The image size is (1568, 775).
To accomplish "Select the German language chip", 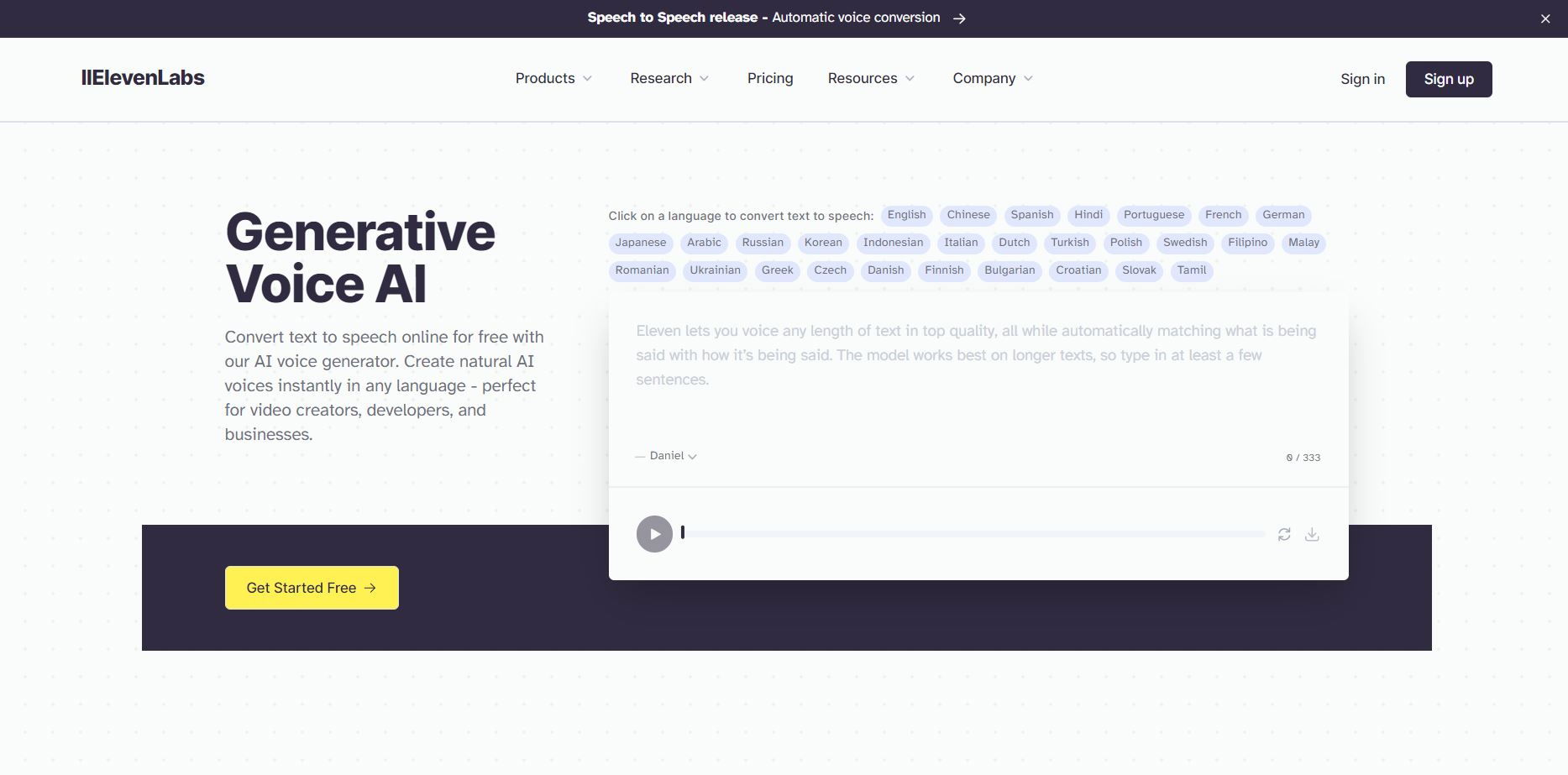I will point(1283,215).
